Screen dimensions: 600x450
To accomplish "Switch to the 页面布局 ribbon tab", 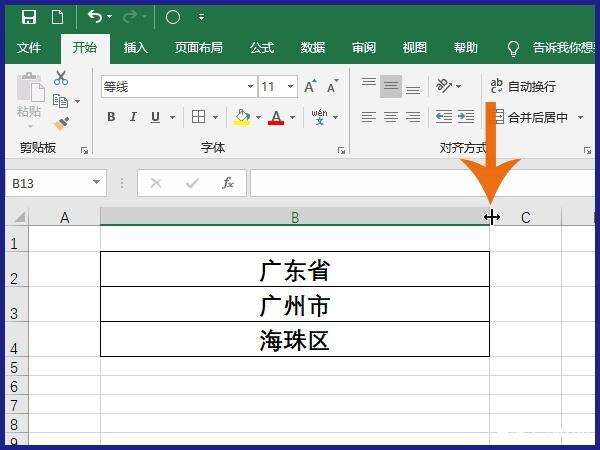I will pyautogui.click(x=199, y=48).
